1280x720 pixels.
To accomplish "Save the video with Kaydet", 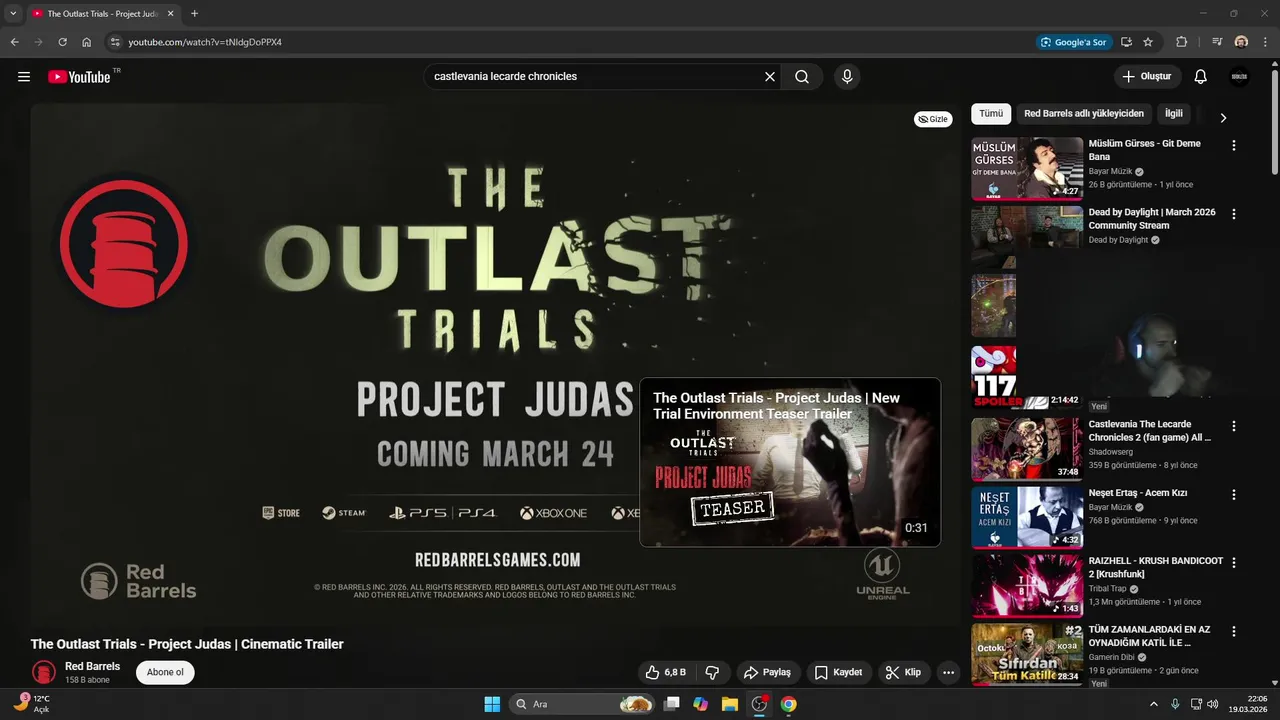I will [838, 672].
